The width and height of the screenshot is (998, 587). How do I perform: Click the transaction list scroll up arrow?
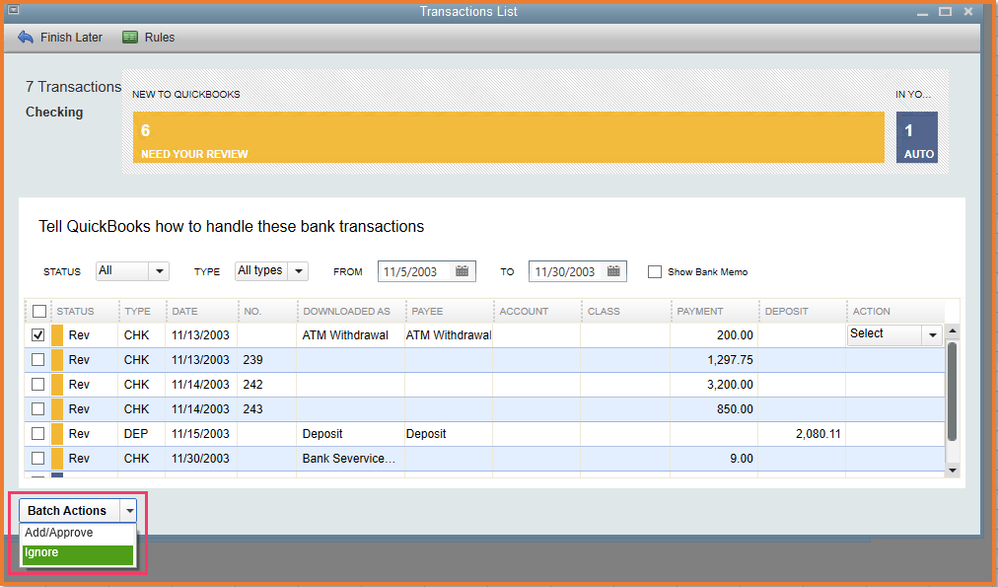coord(952,331)
